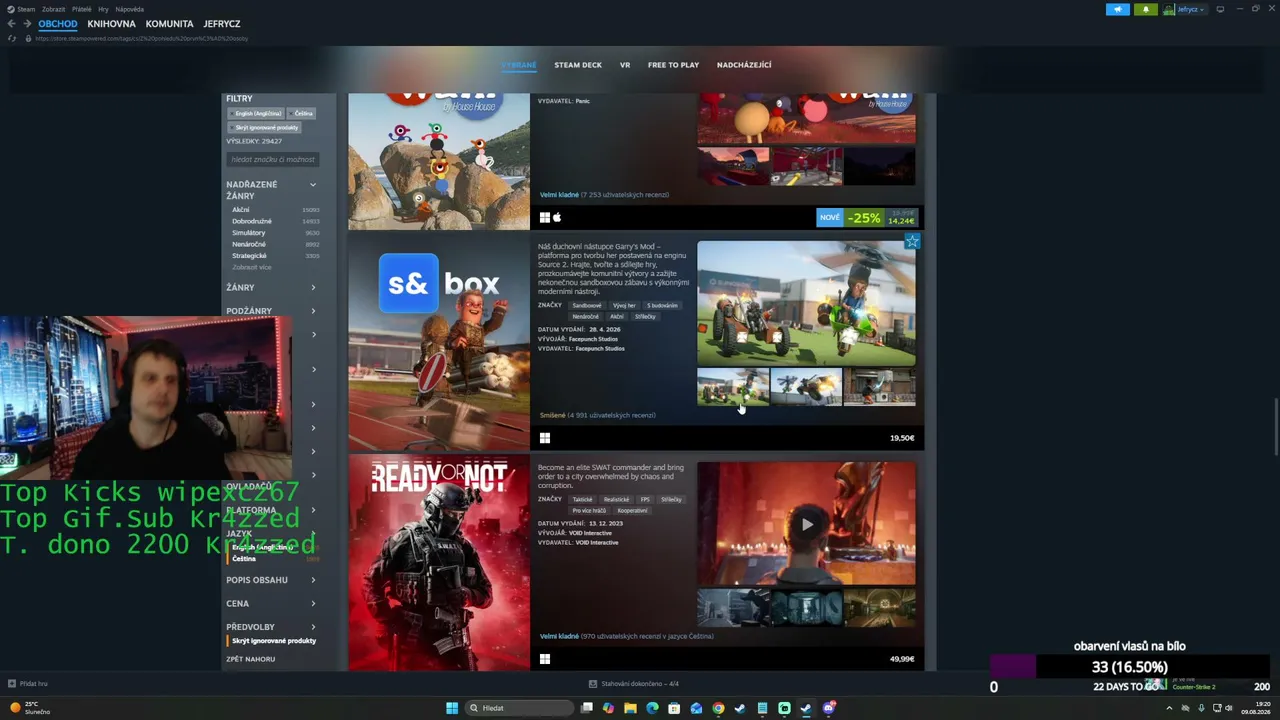
Task: Click the weather widget on the taskbar
Action: tap(30, 708)
